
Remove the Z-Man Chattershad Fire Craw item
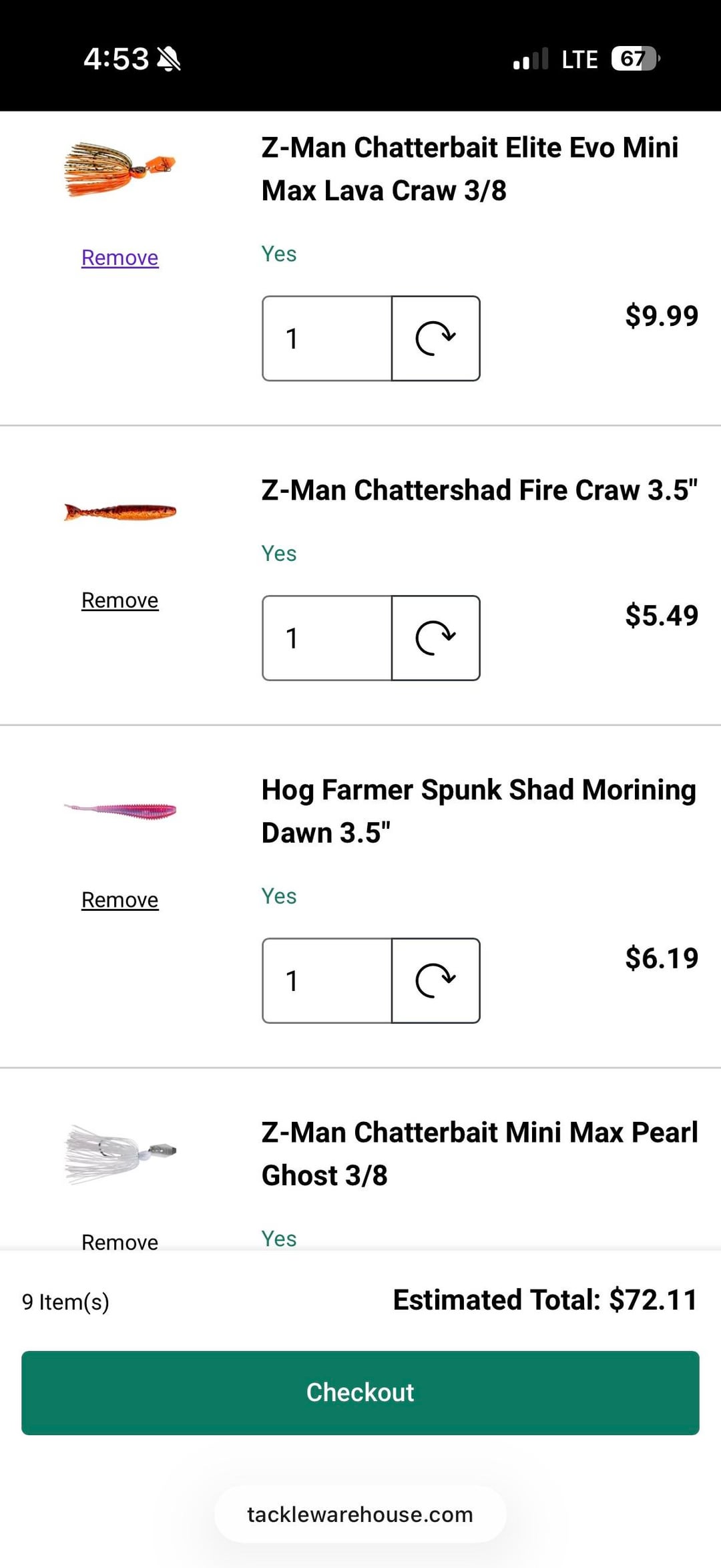coord(120,600)
